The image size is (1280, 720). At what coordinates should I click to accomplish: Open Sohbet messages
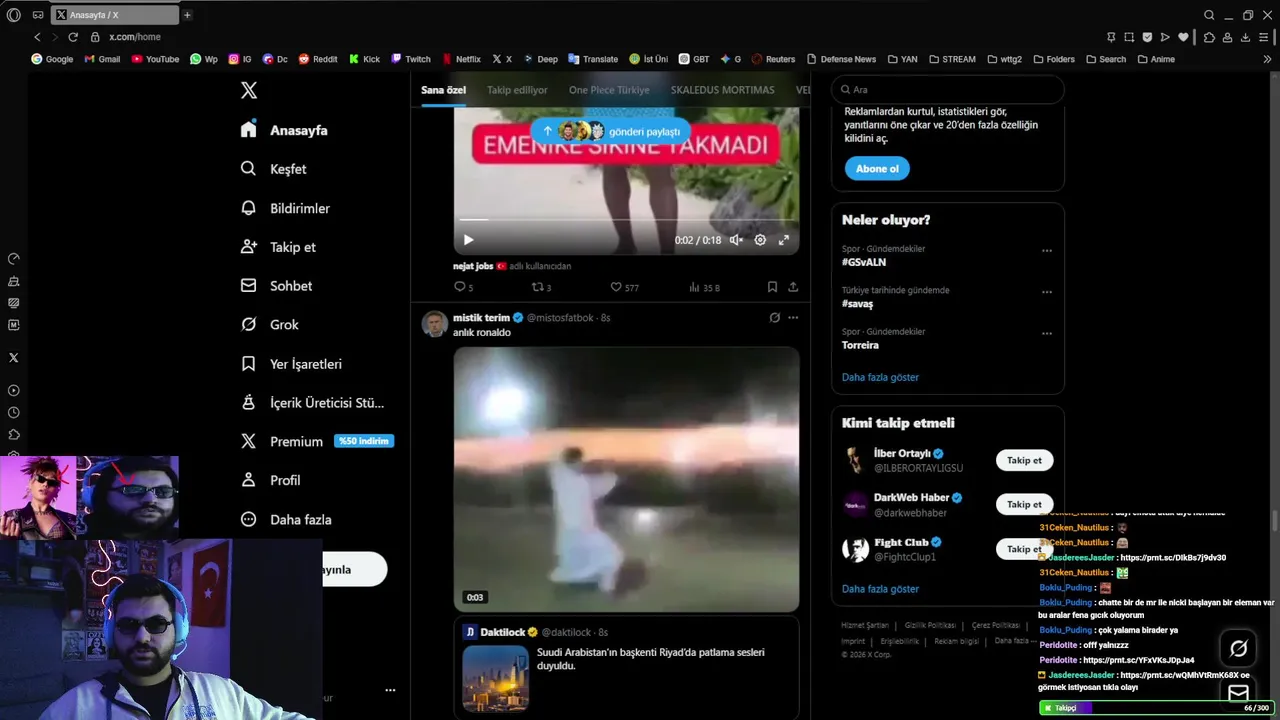click(277, 286)
